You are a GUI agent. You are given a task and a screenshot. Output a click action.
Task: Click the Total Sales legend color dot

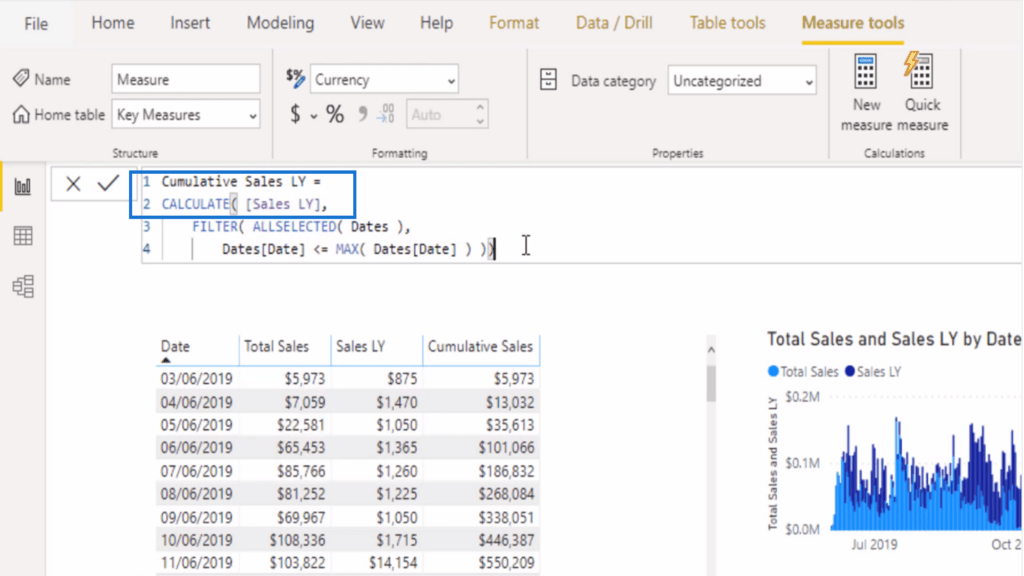tap(773, 372)
